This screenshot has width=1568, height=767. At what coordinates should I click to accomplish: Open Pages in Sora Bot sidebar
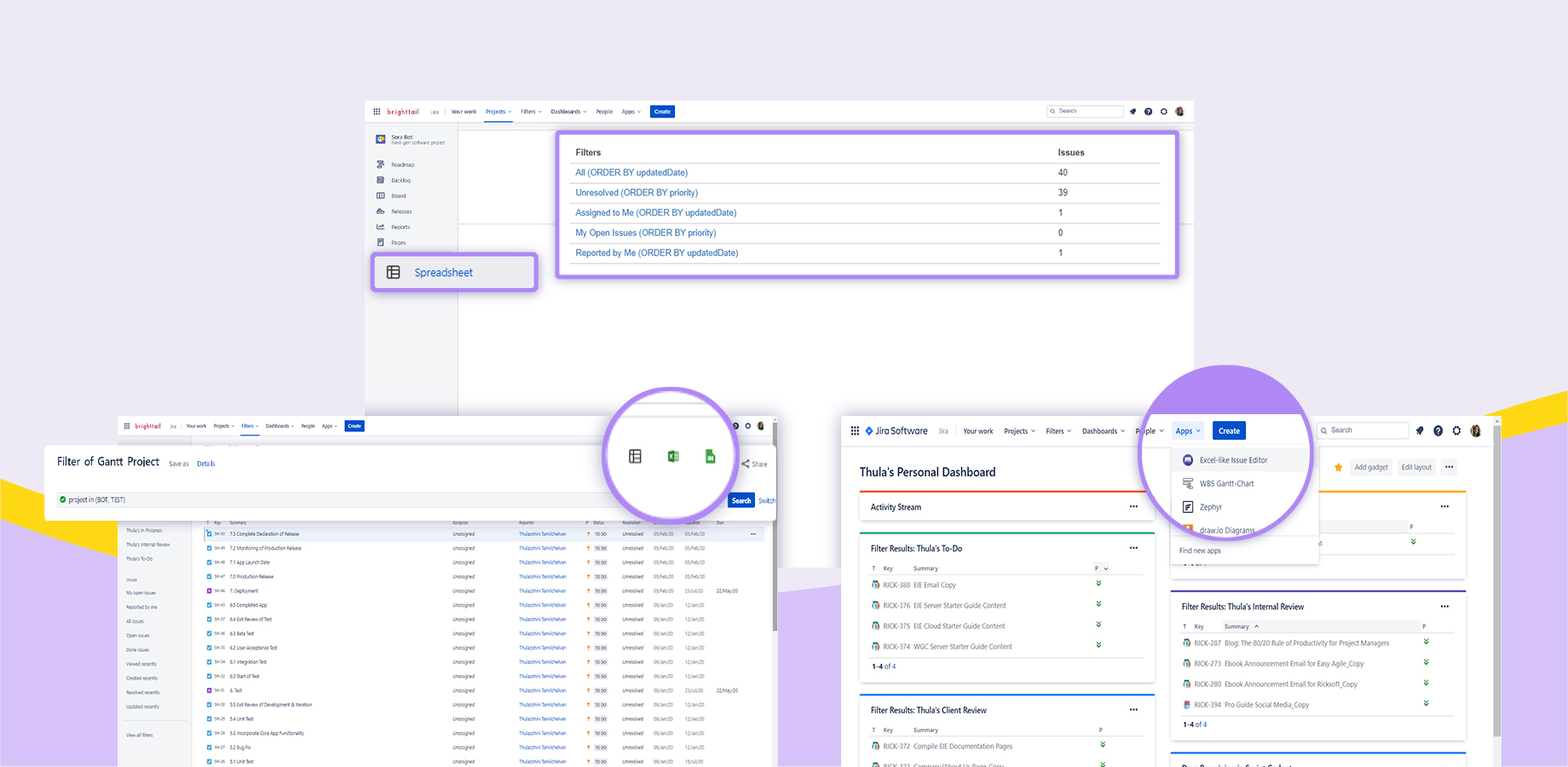[392, 242]
